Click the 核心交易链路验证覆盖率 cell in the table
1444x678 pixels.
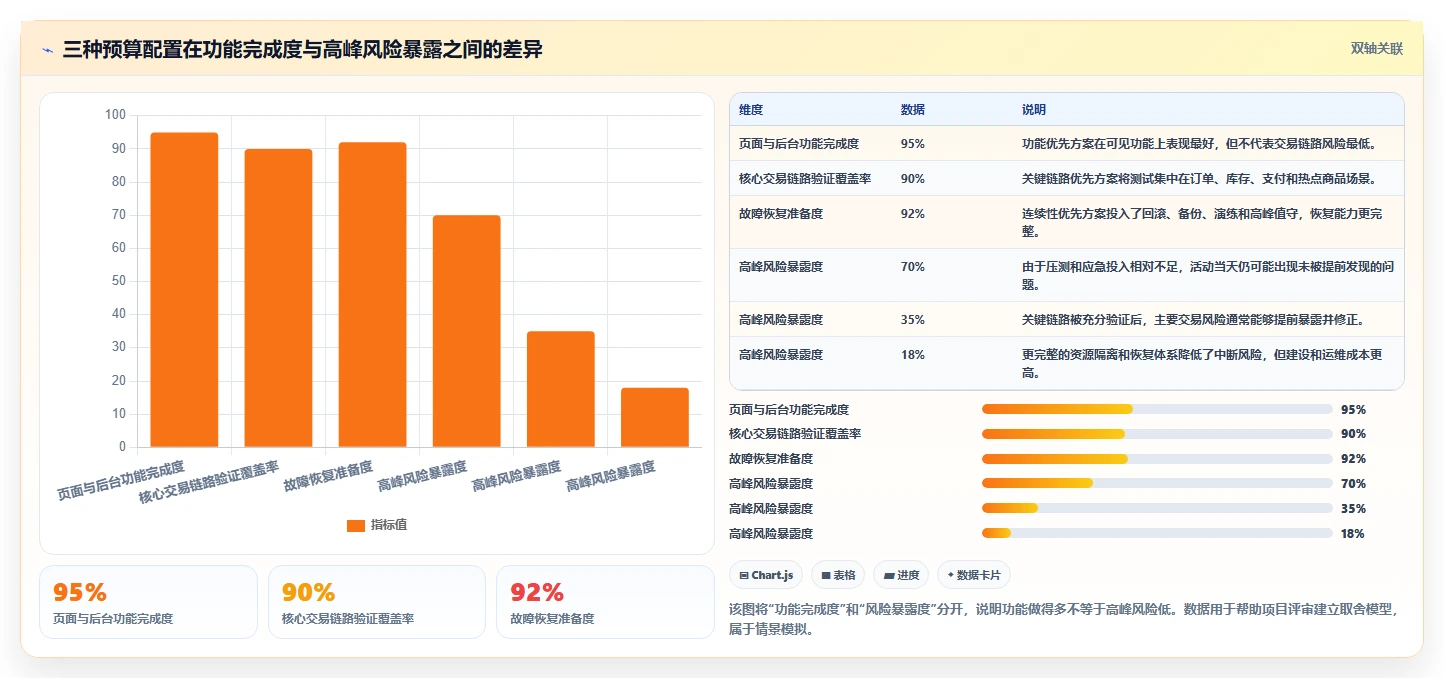(x=805, y=179)
